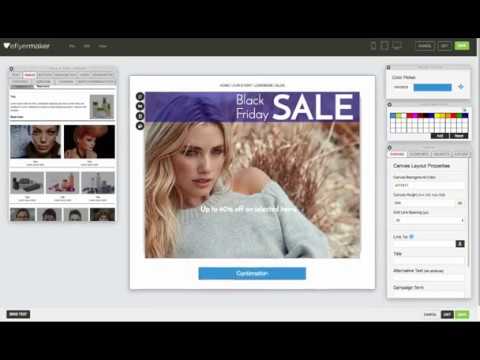Click the green Save button in the top bar
The image size is (480, 360).
point(462,46)
